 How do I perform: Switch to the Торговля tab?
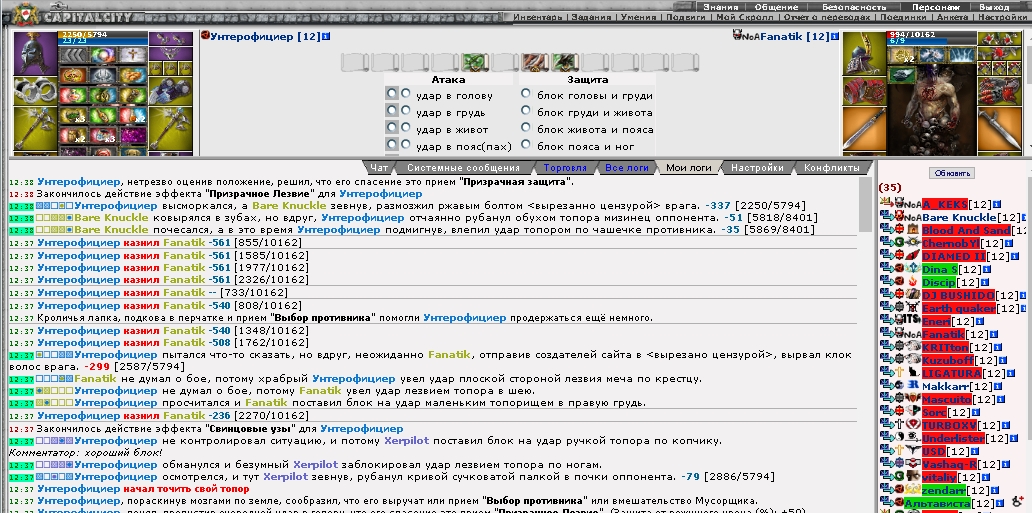pyautogui.click(x=565, y=167)
